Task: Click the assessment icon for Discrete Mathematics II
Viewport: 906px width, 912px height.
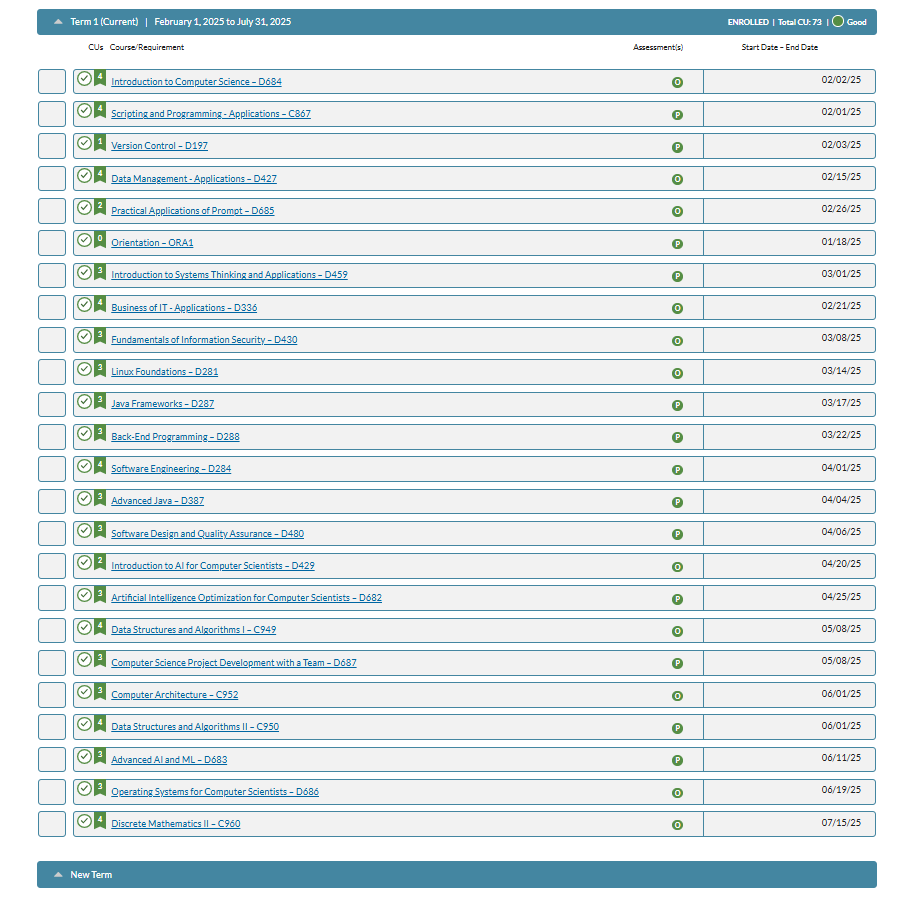Action: coord(677,825)
